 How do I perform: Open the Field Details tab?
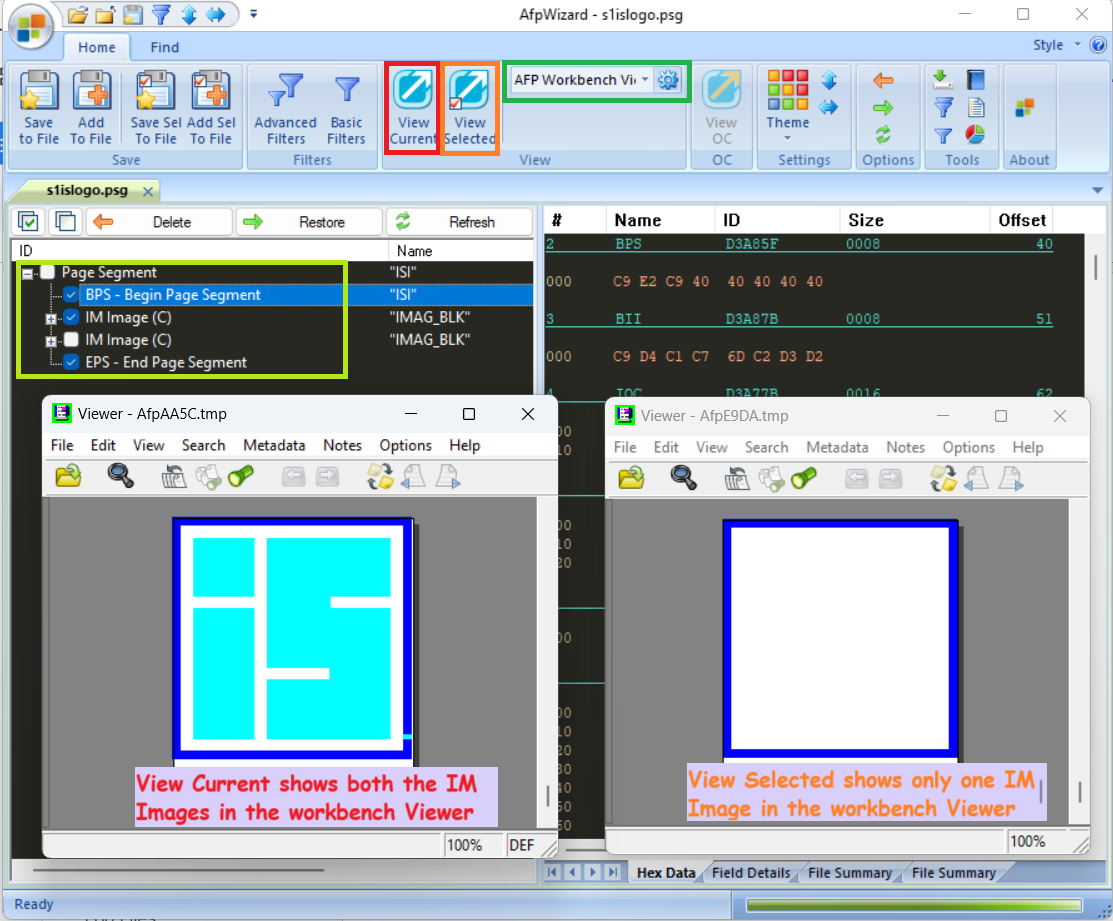point(751,873)
